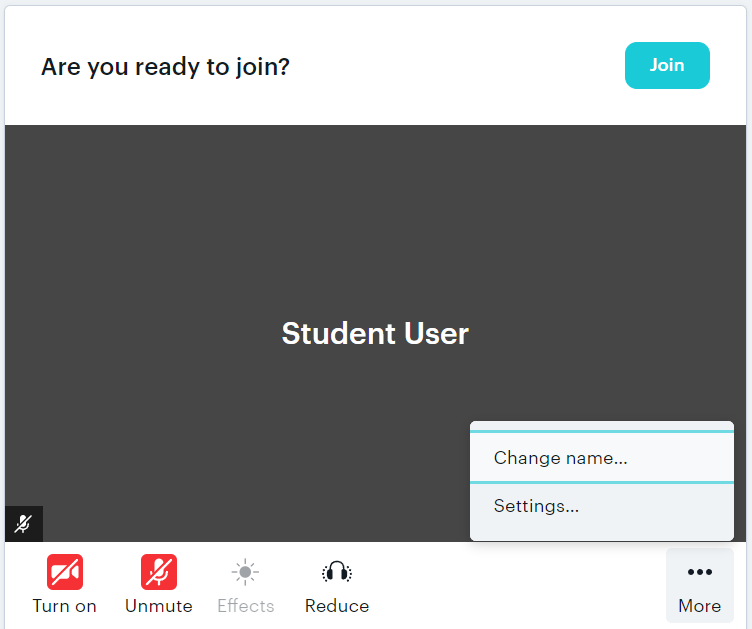Click muted mic indicator on video preview
This screenshot has width=752, height=629.
click(x=24, y=524)
